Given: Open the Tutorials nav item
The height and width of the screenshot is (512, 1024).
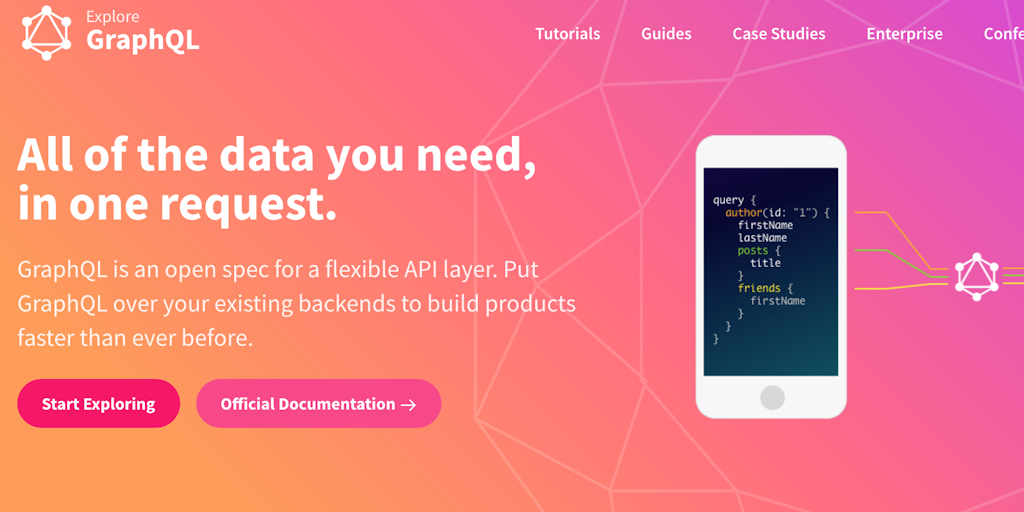Looking at the screenshot, I should (x=568, y=34).
